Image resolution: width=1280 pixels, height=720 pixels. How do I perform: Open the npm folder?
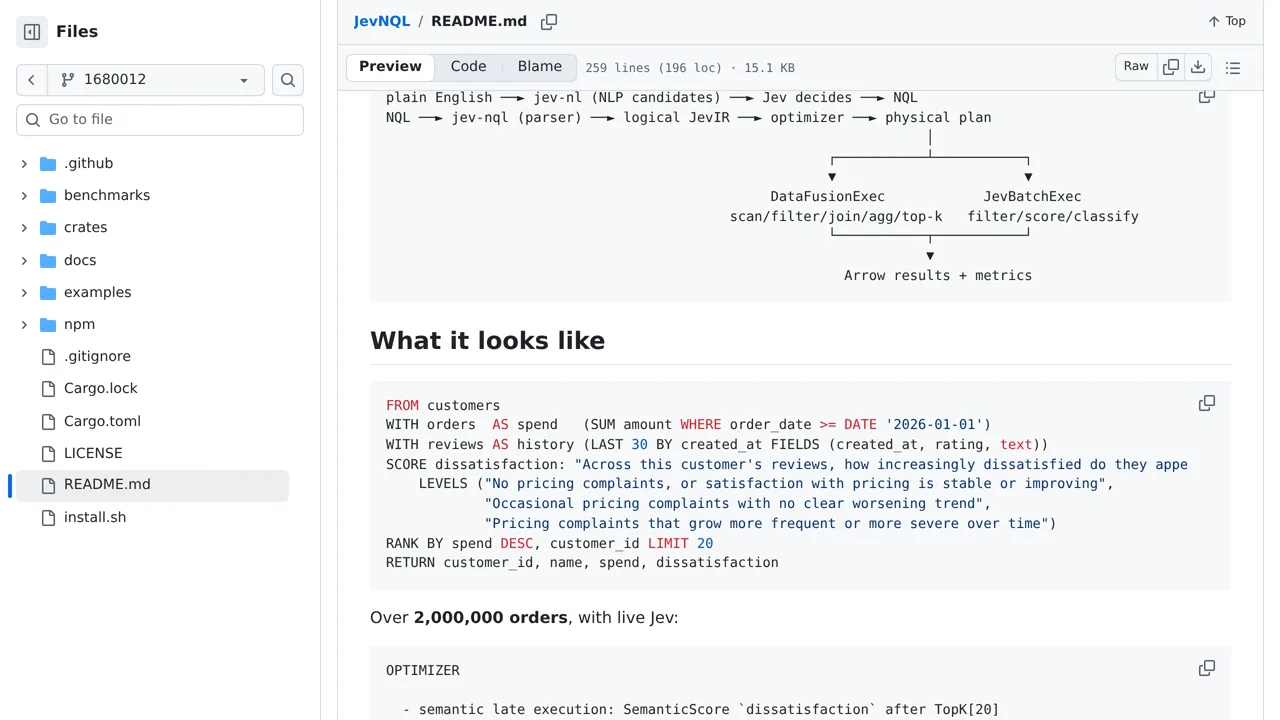pos(79,325)
